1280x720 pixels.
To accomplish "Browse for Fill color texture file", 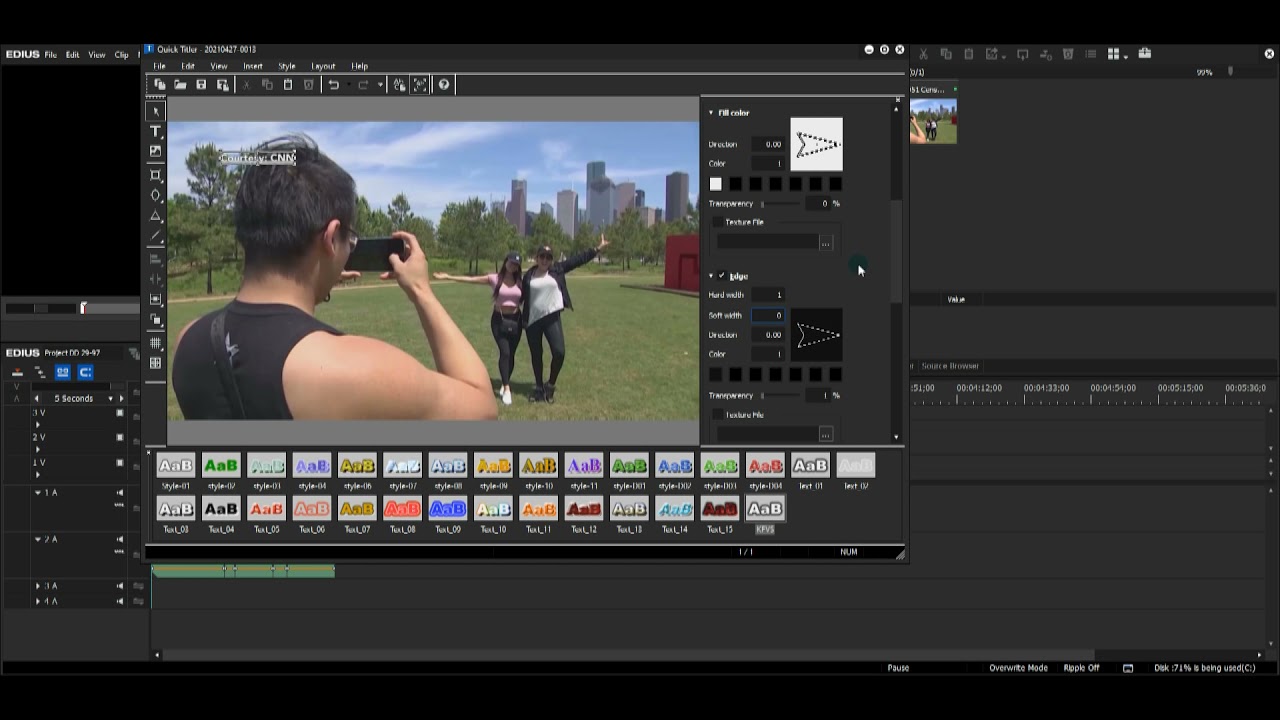I will click(825, 243).
